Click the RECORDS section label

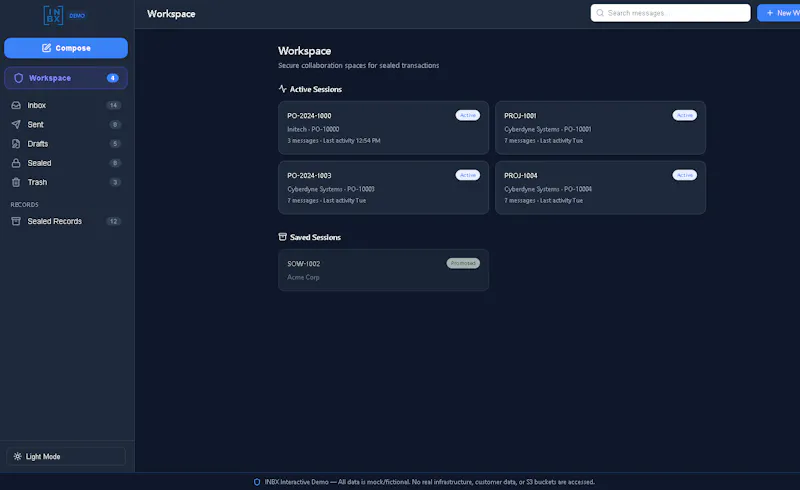click(24, 205)
